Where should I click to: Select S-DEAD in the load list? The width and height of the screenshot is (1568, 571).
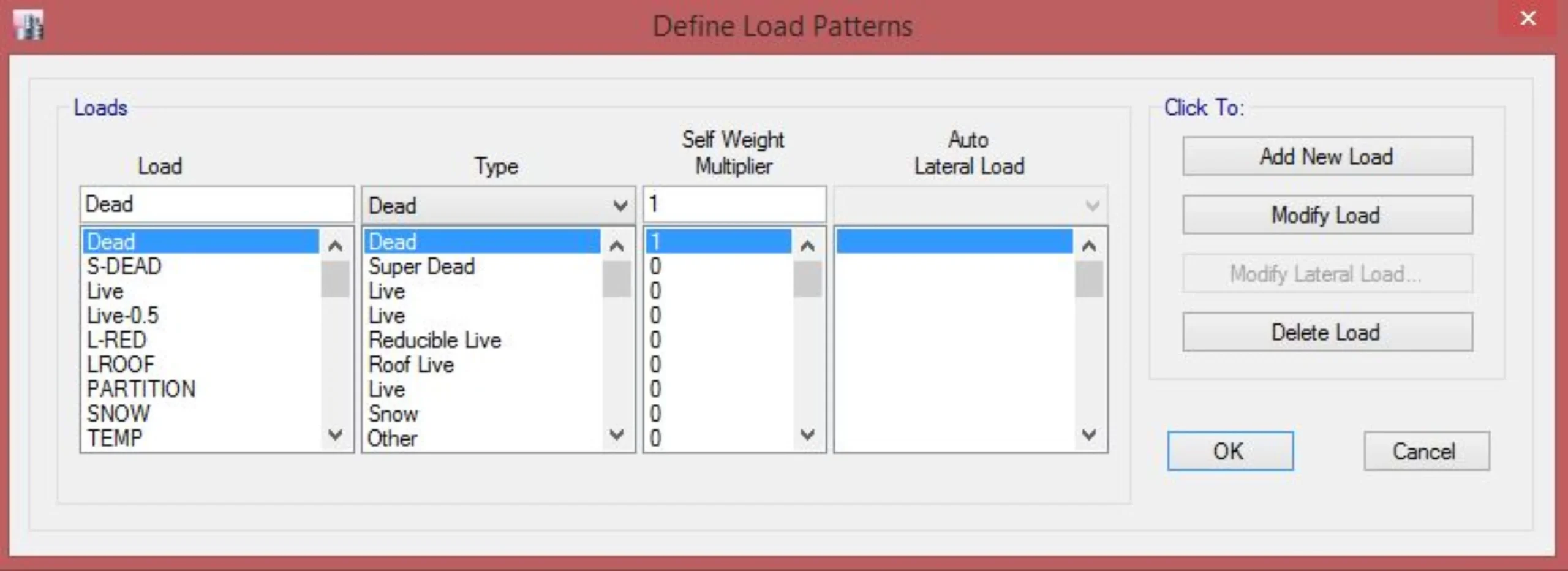click(x=124, y=267)
